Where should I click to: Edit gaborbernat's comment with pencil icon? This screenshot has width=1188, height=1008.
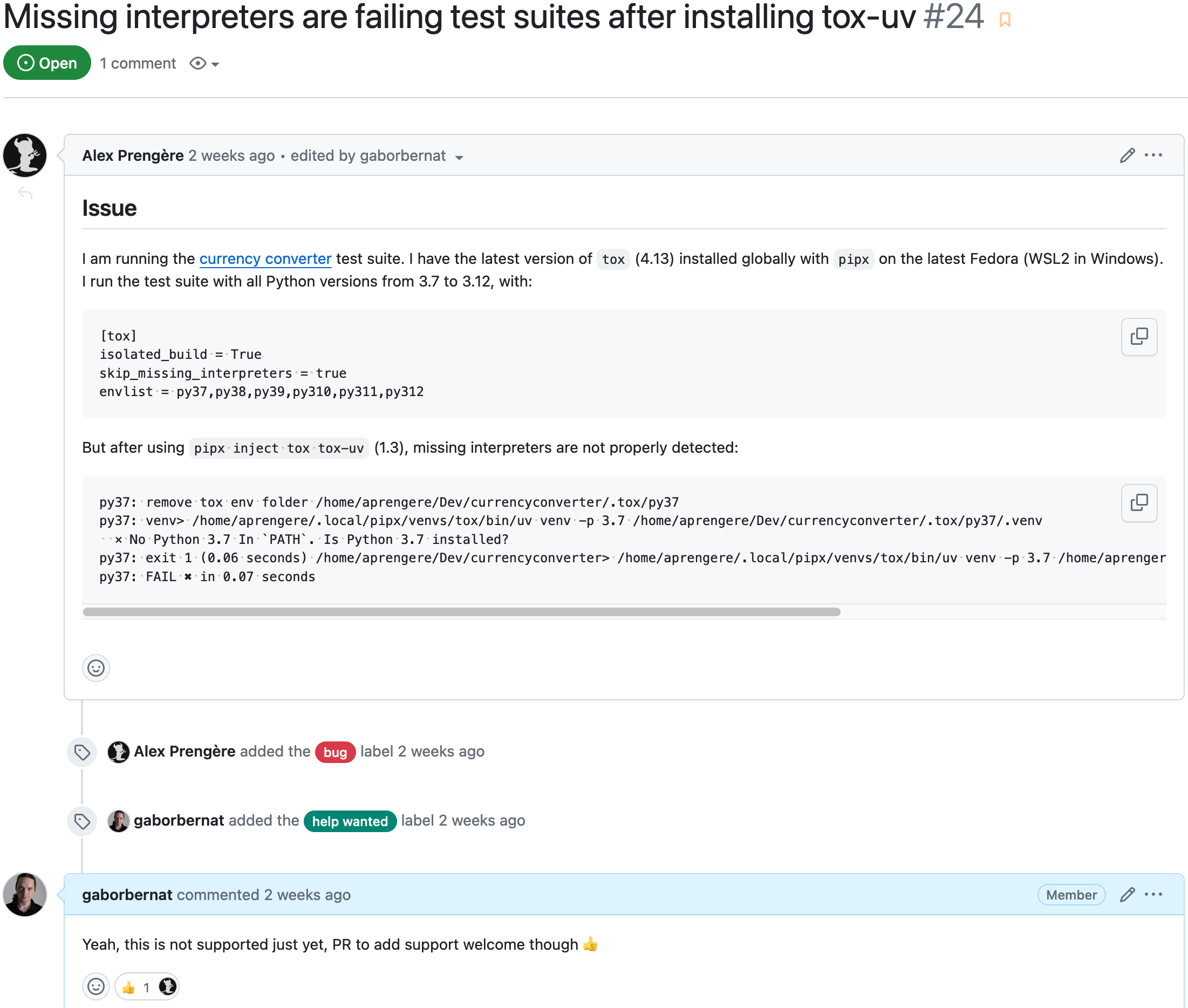pyautogui.click(x=1127, y=894)
